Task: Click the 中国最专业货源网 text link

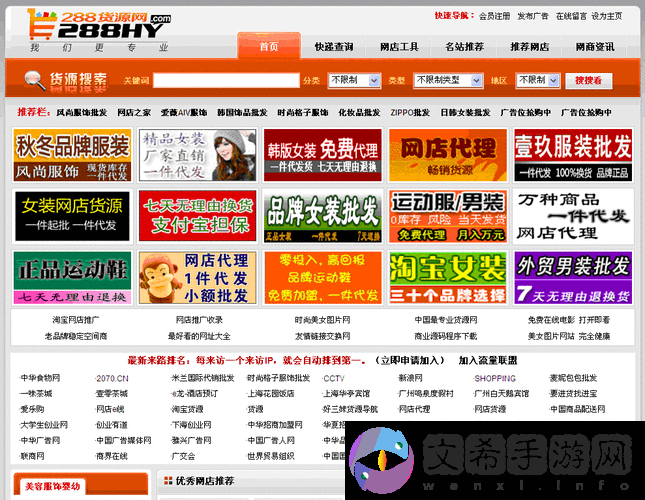Action: point(446,320)
